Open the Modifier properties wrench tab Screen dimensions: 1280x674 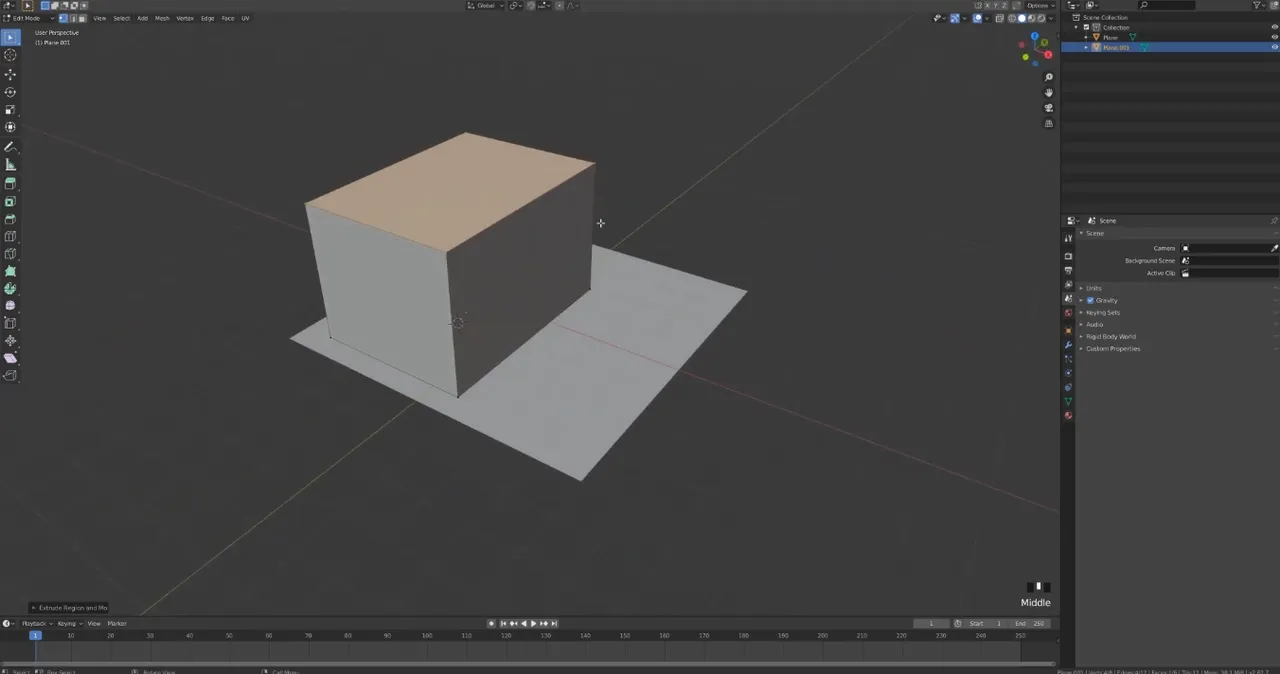click(1068, 344)
